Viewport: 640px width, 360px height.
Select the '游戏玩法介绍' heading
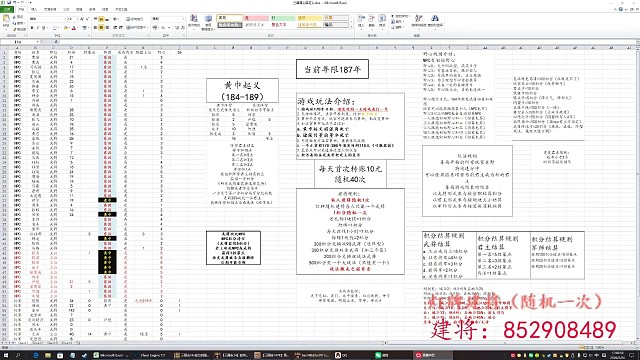point(326,101)
